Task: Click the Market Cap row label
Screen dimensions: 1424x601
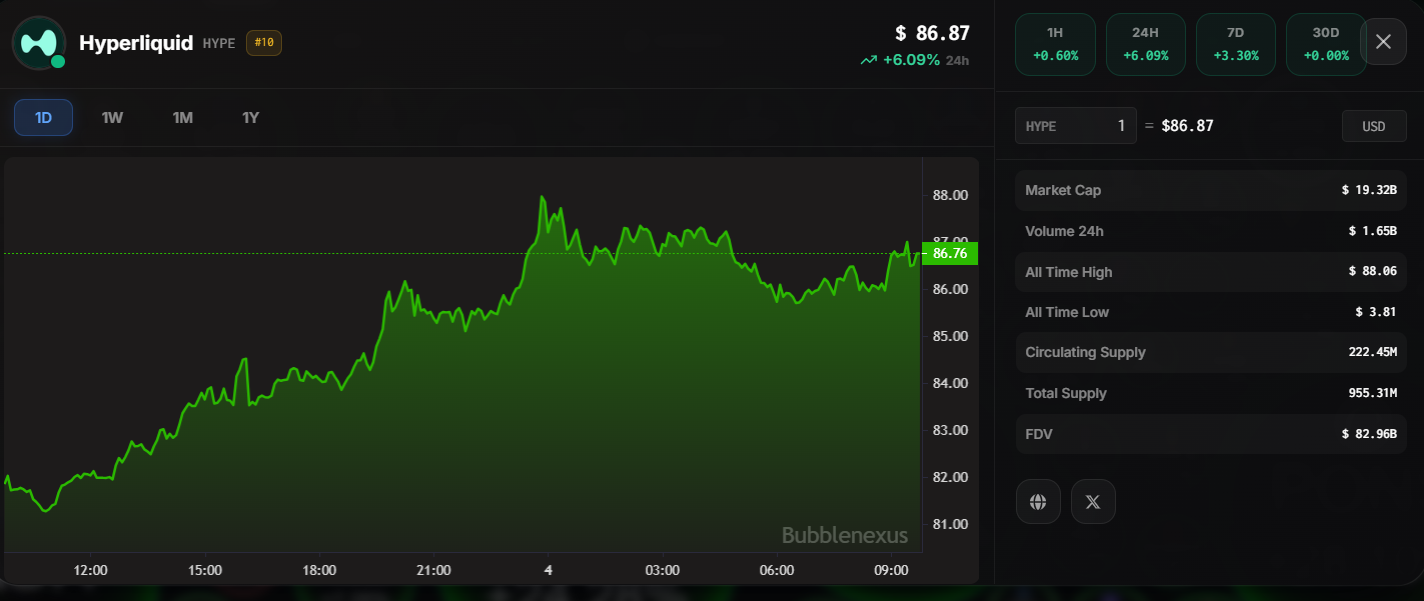Action: coord(1063,190)
